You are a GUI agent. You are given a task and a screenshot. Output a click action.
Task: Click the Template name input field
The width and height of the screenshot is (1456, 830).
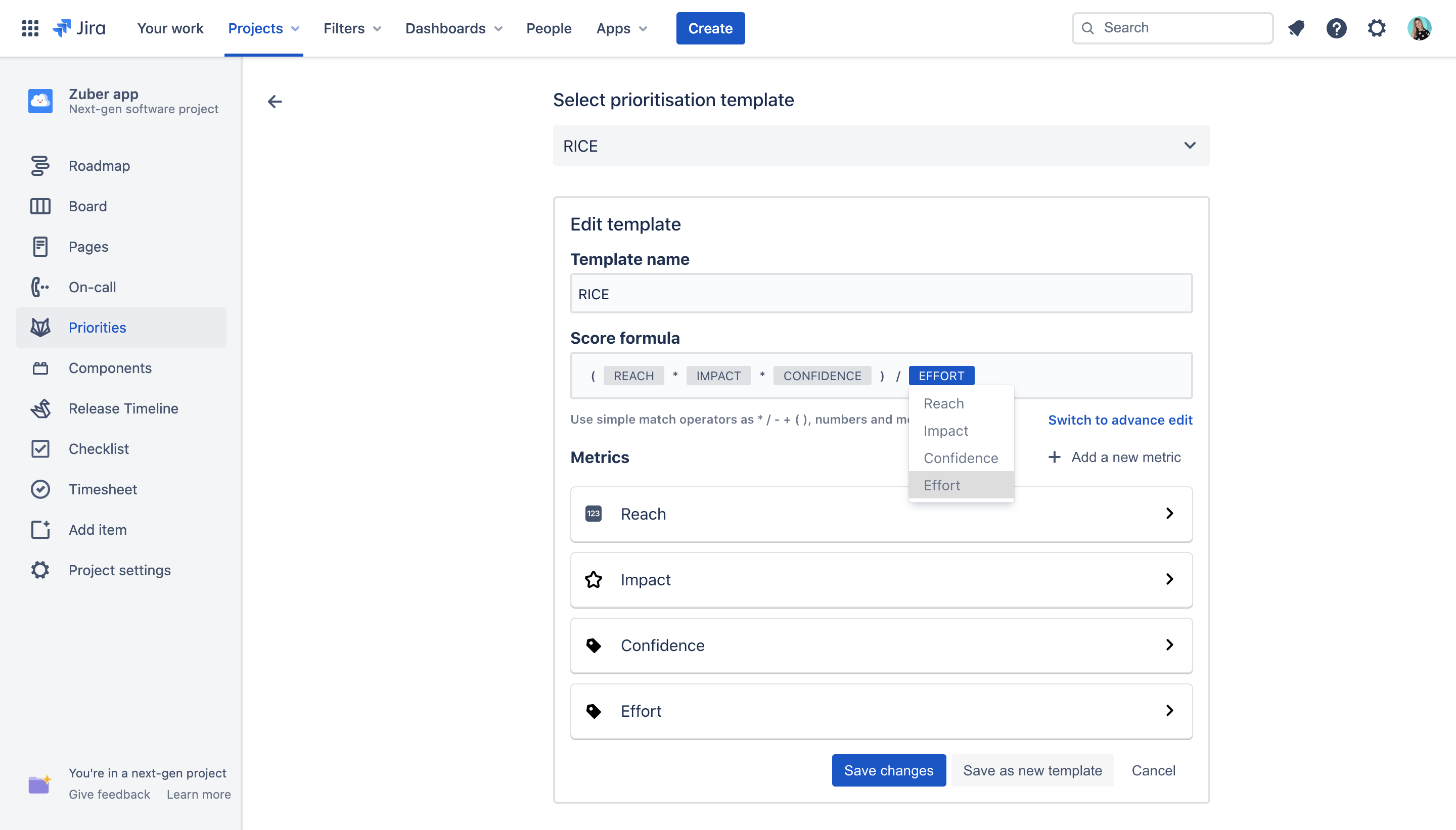881,294
